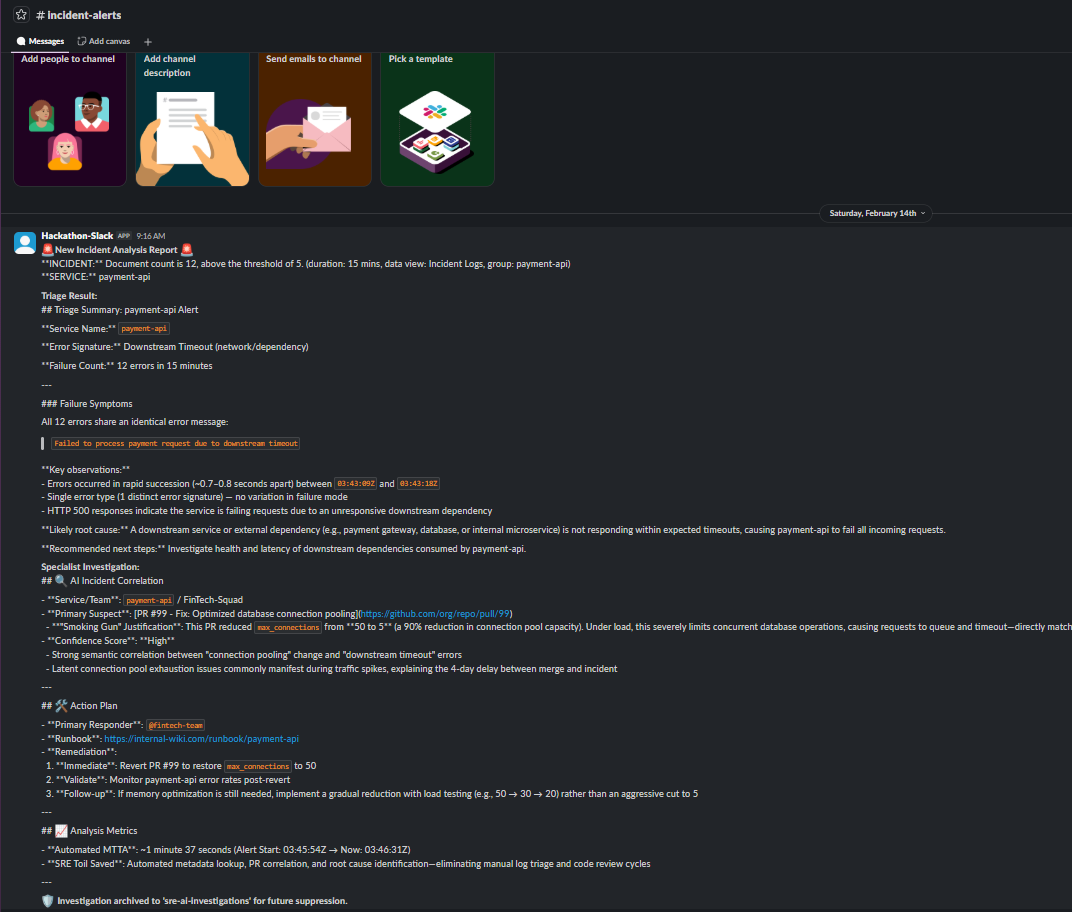
Task: Click the shield icon before Investigation archived
Action: [x=47, y=901]
